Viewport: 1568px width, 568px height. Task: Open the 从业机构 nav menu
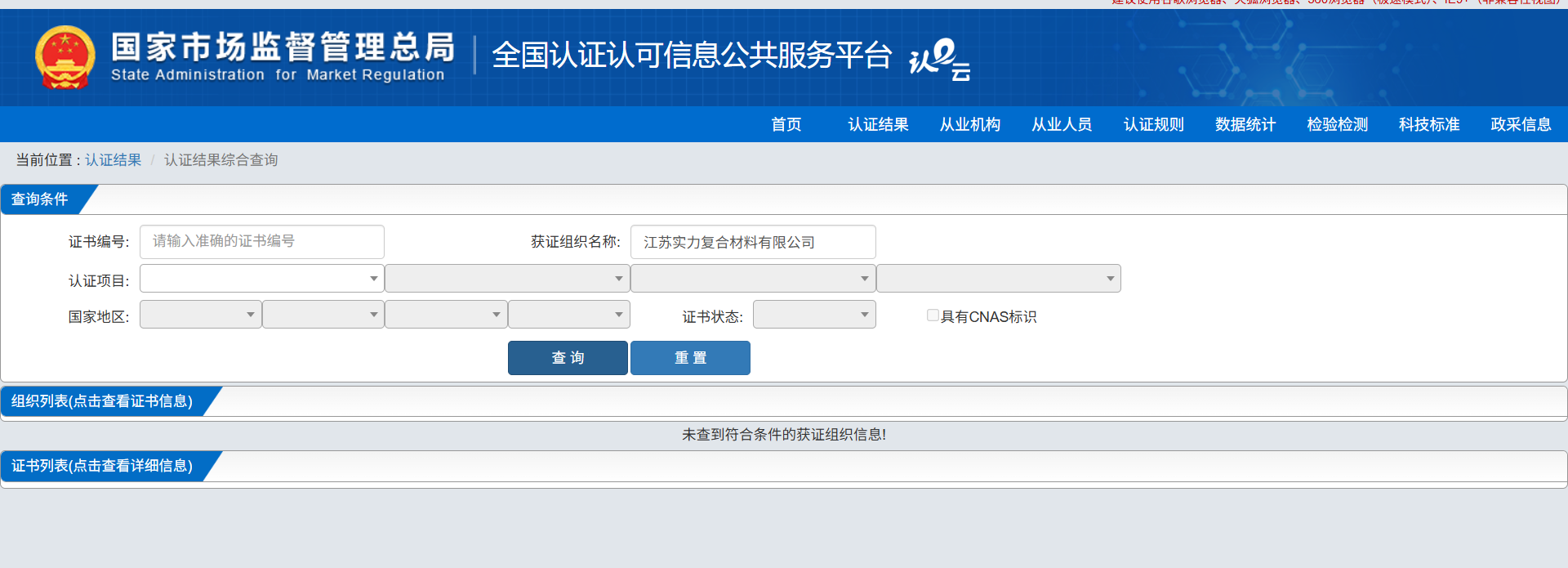click(970, 124)
